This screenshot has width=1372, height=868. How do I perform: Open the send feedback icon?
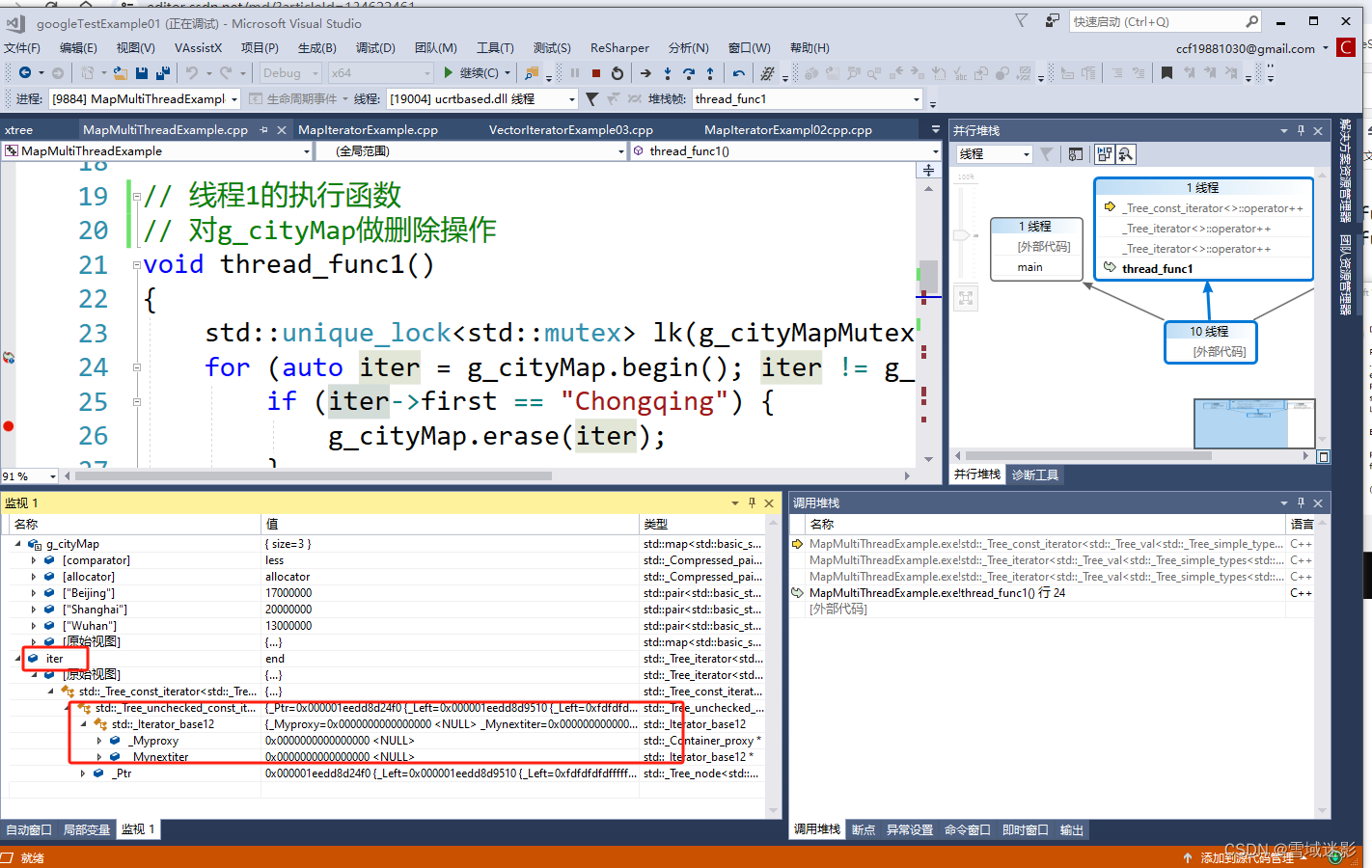pyautogui.click(x=1052, y=20)
